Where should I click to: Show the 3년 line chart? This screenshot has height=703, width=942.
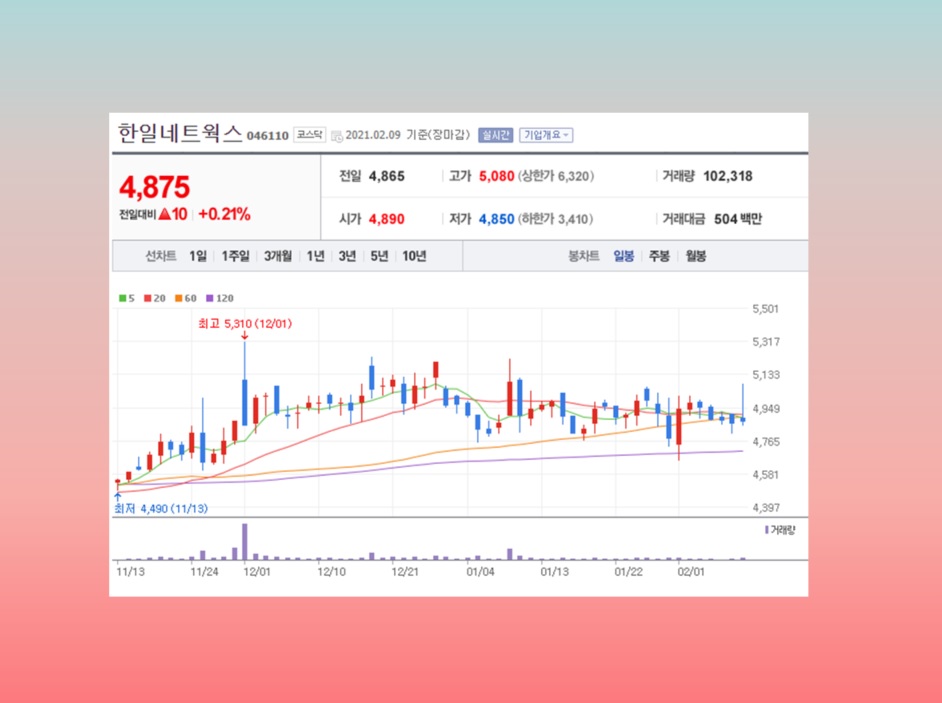click(x=347, y=257)
